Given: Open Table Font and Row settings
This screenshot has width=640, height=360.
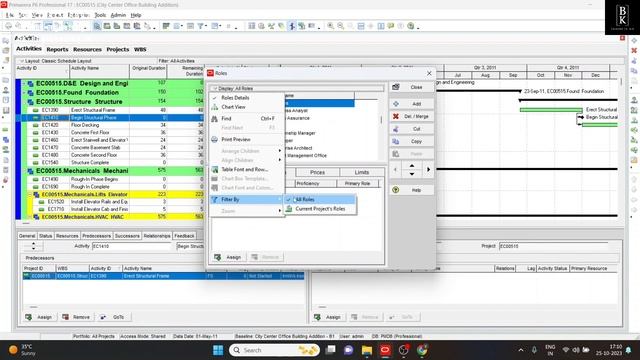Looking at the screenshot, I should [247, 169].
